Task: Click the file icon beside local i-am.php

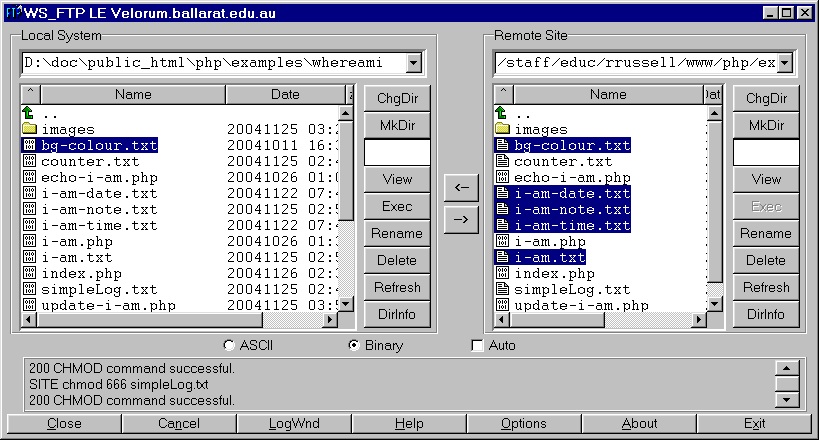Action: [x=29, y=241]
